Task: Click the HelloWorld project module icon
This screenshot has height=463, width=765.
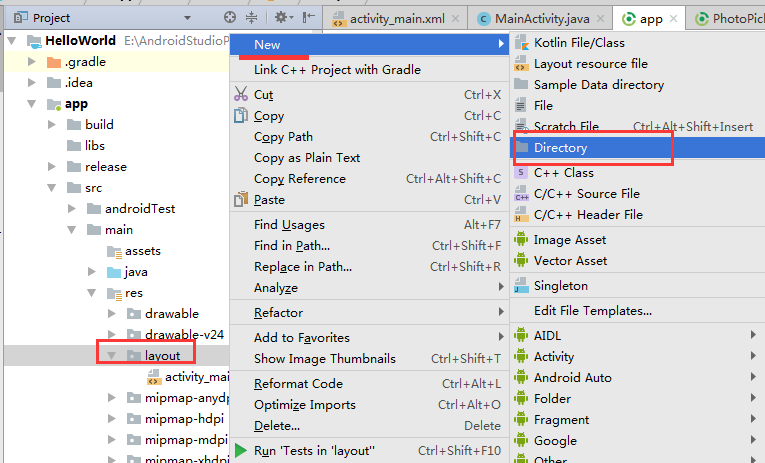Action: click(x=34, y=41)
